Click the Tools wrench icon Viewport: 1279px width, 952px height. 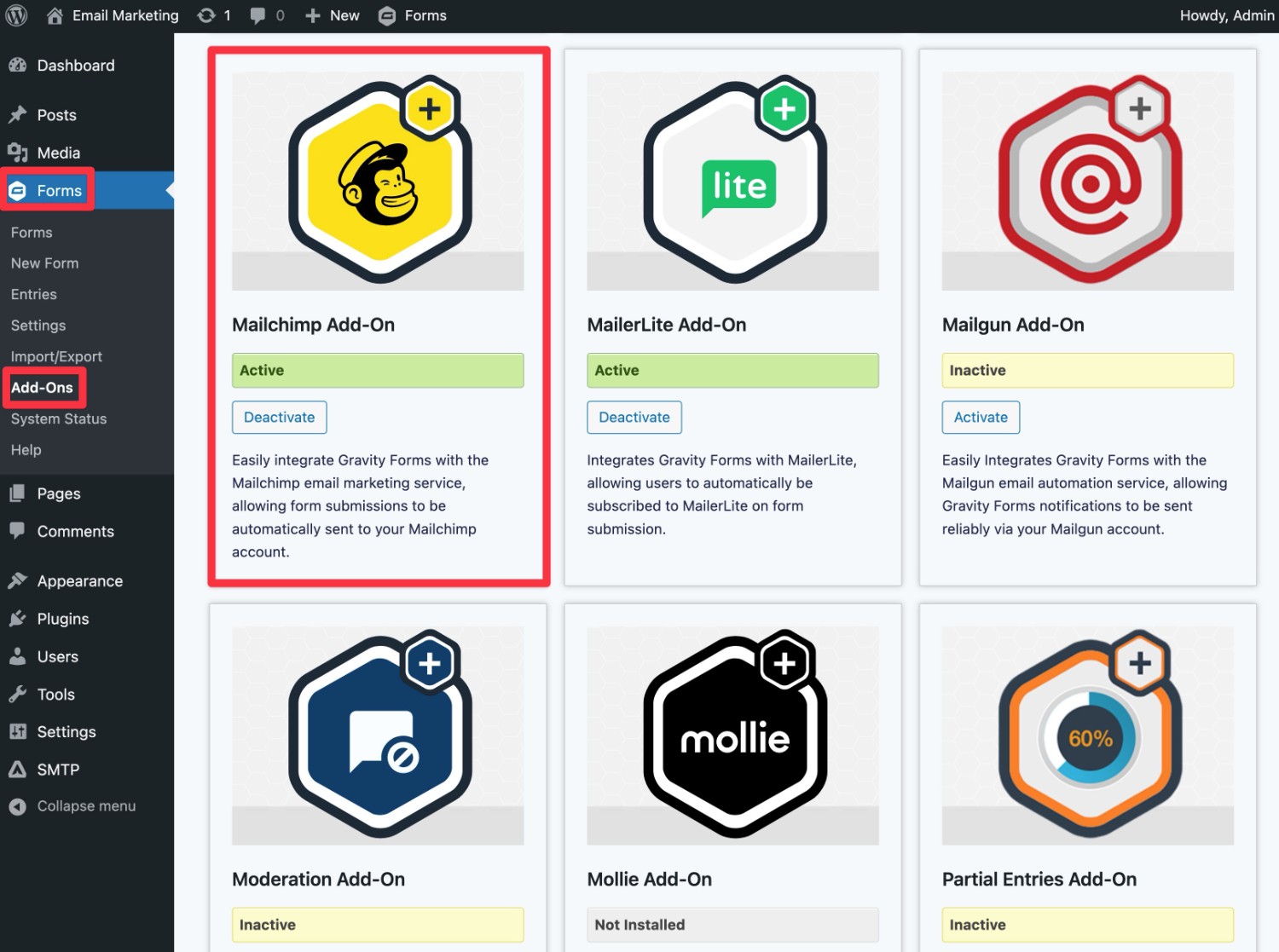click(x=17, y=694)
